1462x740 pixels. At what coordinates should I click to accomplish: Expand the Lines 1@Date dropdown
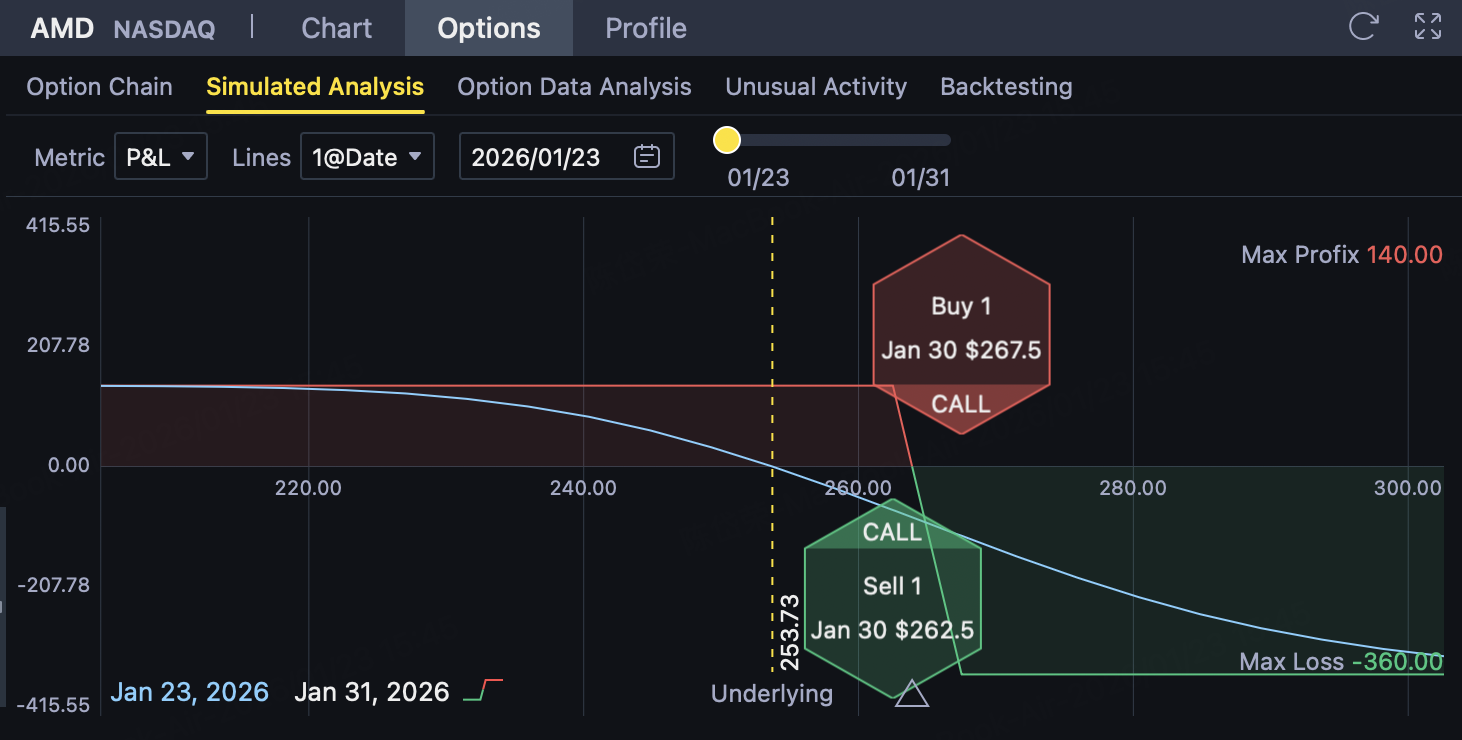367,156
